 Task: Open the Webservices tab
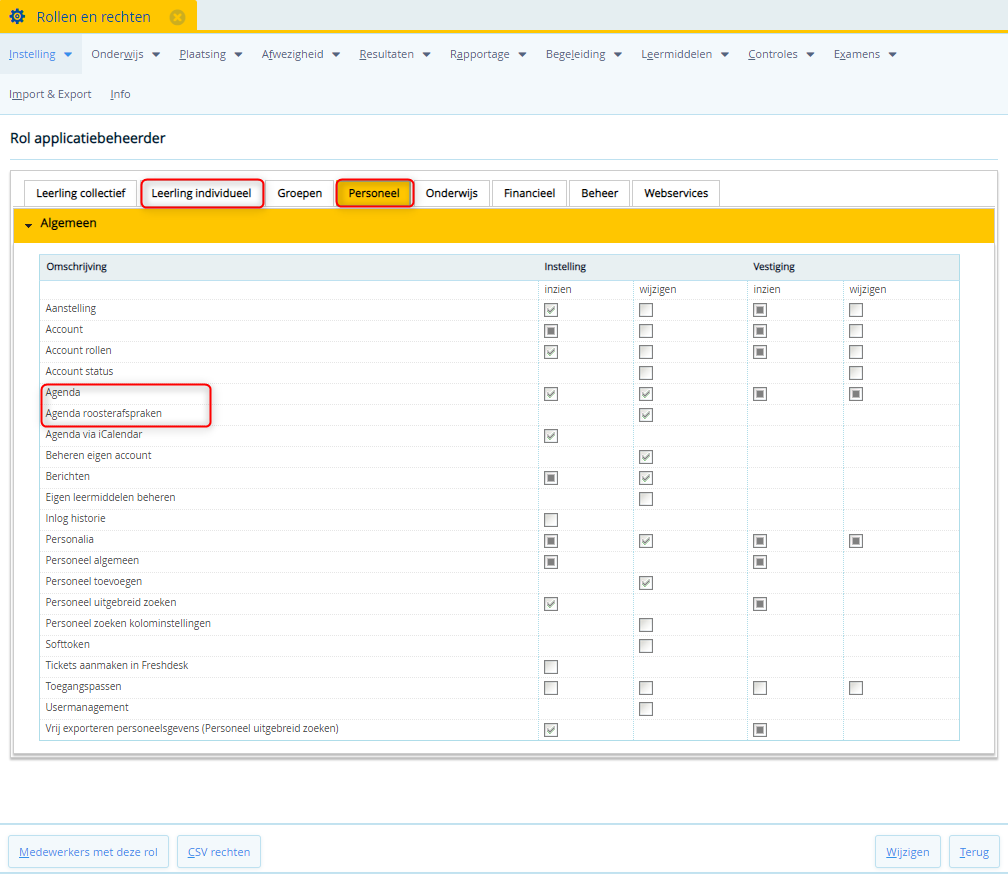pyautogui.click(x=676, y=194)
